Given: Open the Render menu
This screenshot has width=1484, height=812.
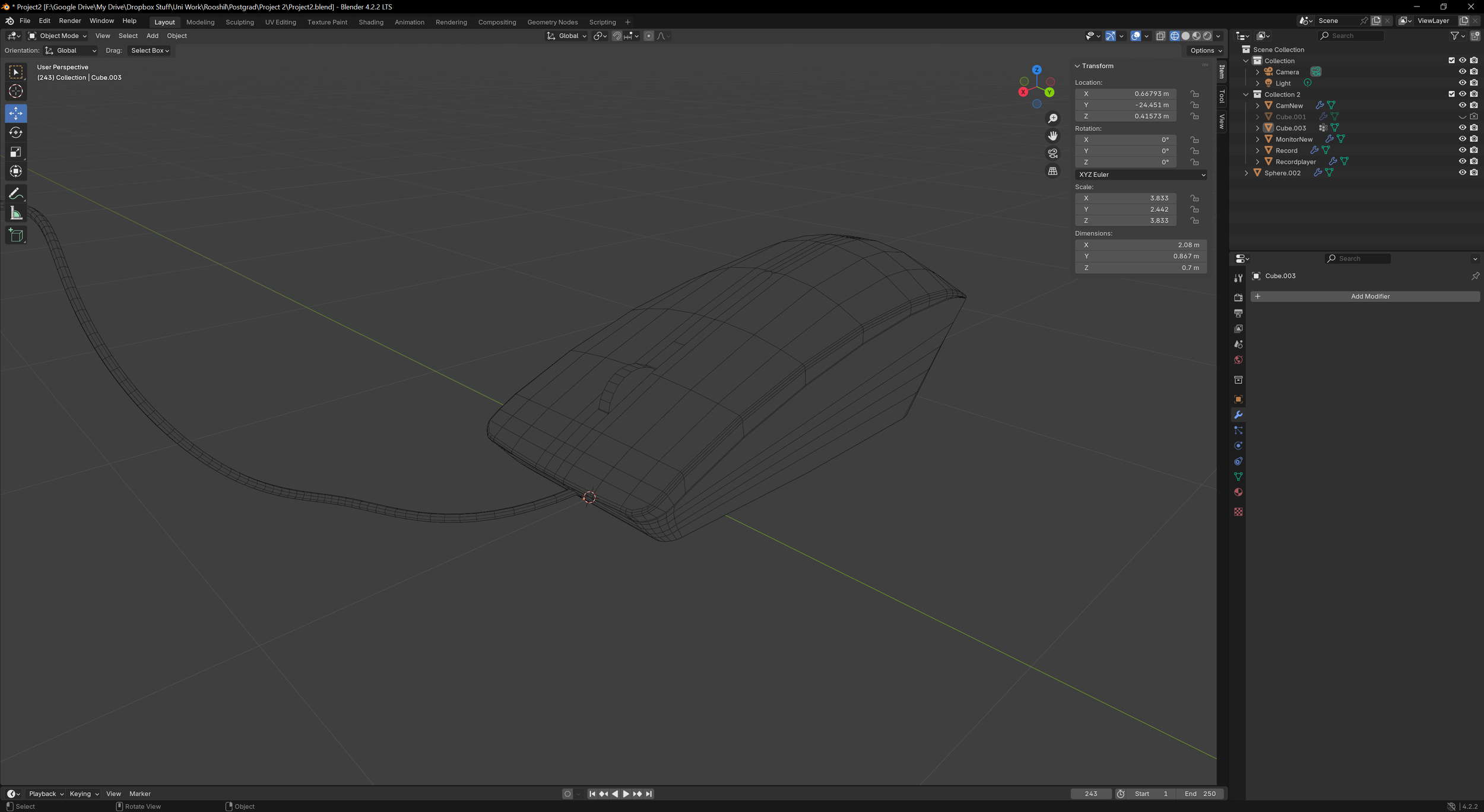Looking at the screenshot, I should pos(69,21).
